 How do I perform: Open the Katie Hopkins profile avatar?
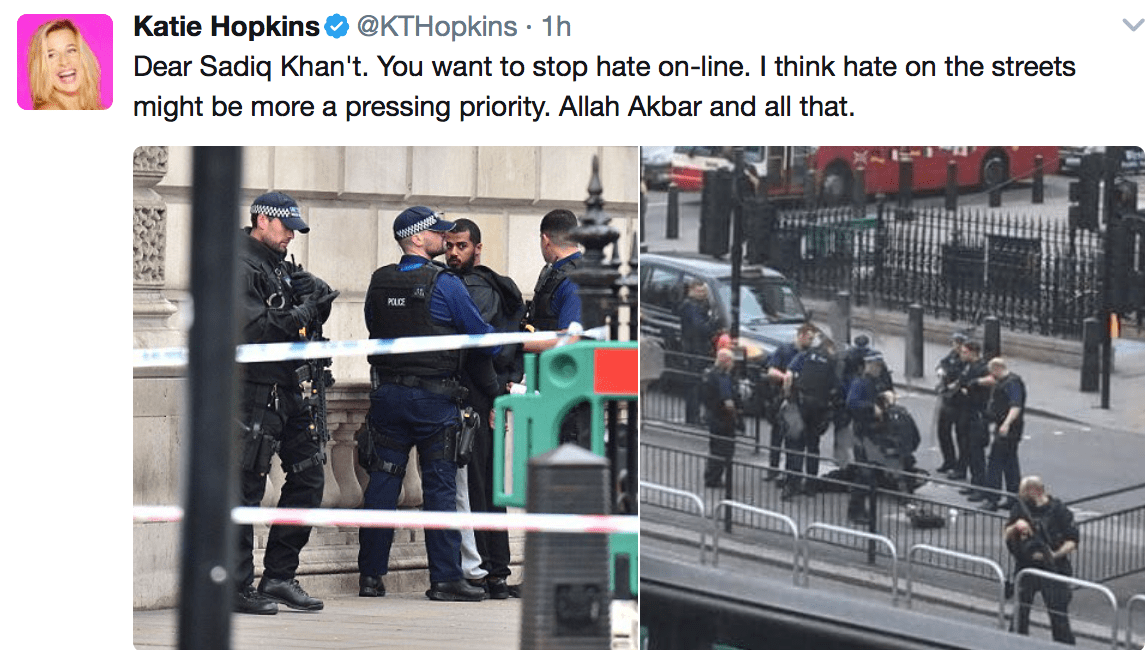click(x=65, y=62)
